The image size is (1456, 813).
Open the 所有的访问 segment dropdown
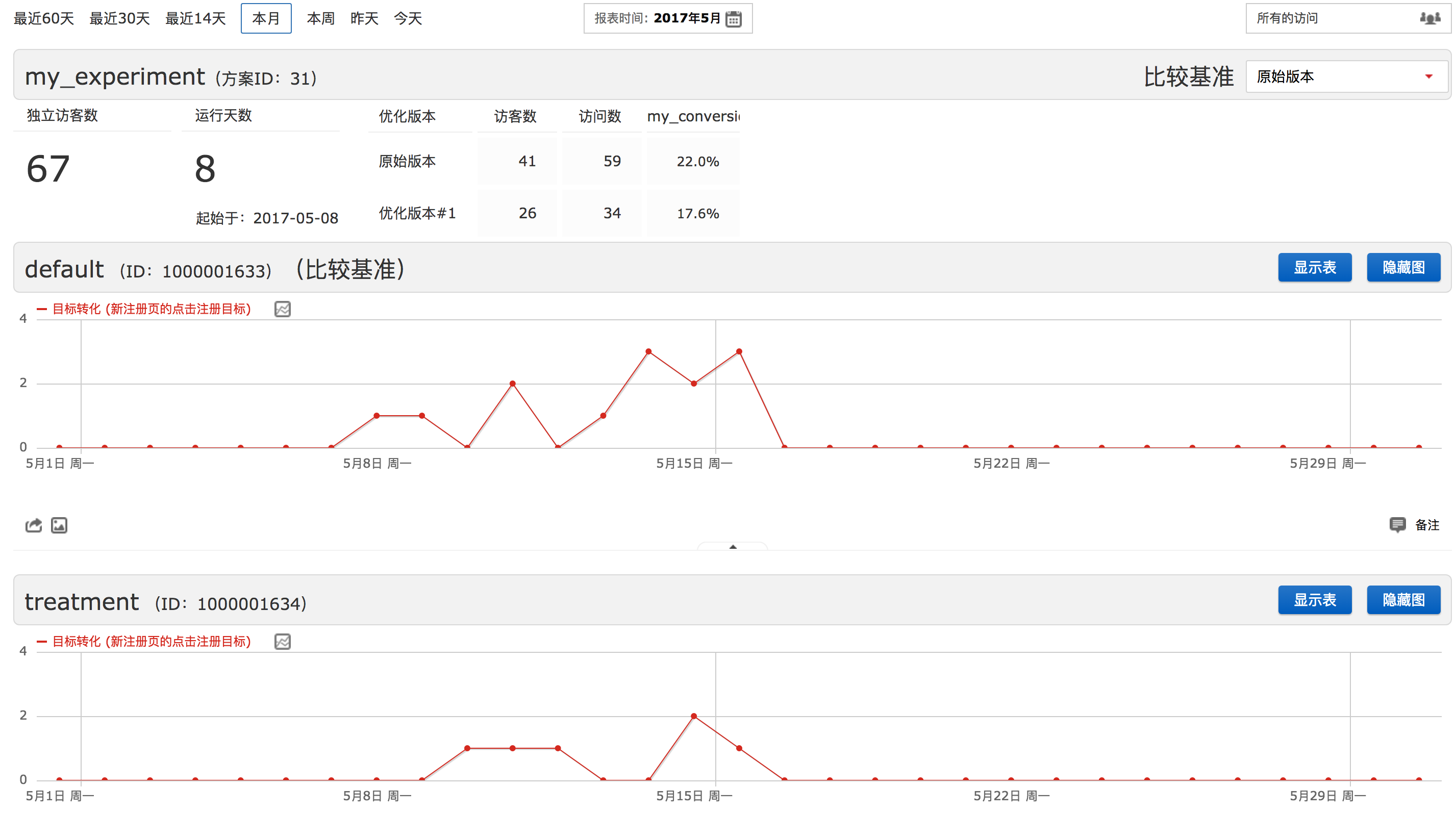click(1348, 19)
